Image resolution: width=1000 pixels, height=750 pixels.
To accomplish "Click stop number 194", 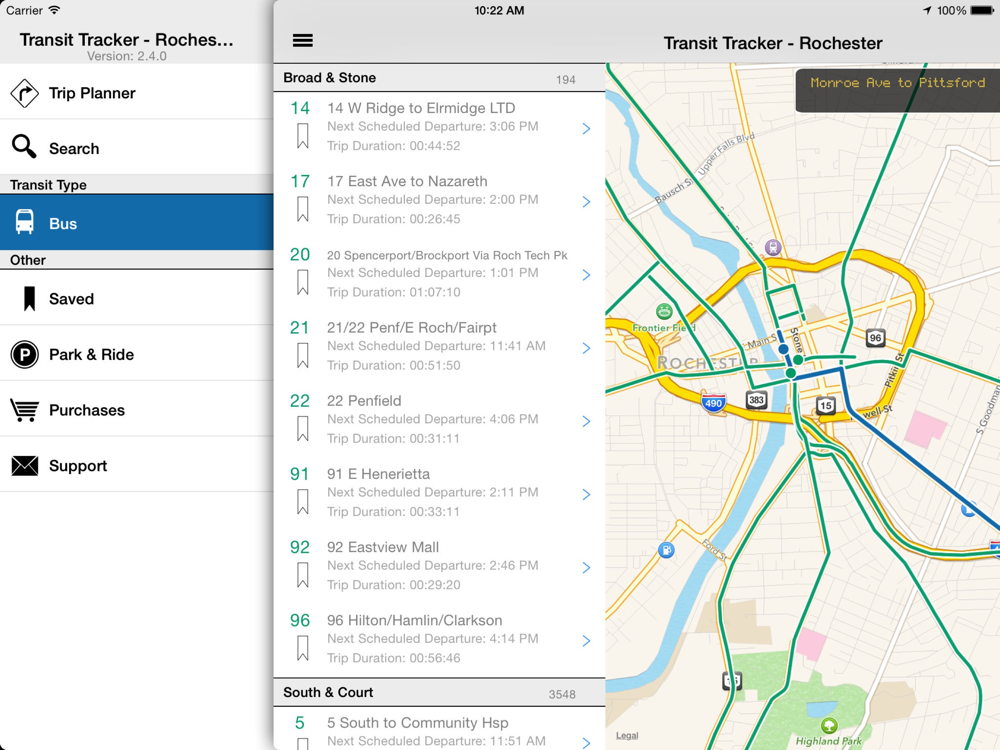I will pyautogui.click(x=566, y=80).
